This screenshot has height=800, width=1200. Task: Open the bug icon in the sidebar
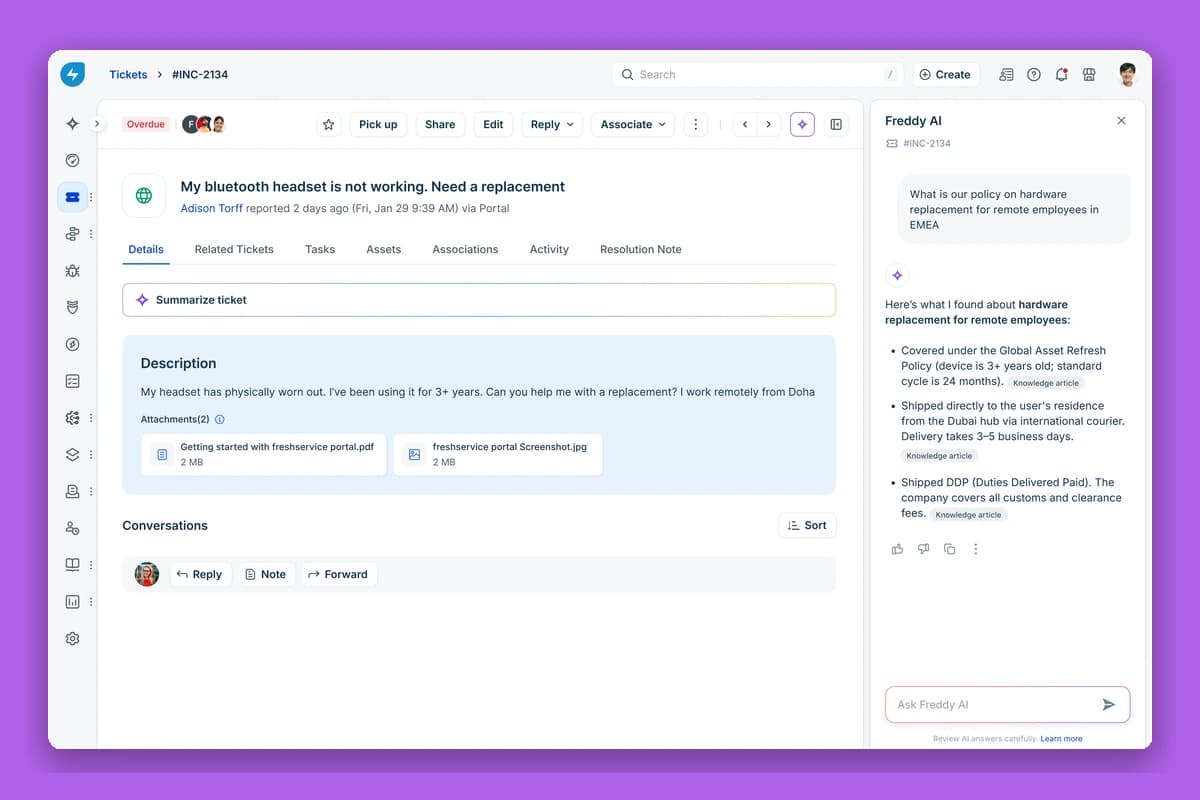click(x=72, y=271)
